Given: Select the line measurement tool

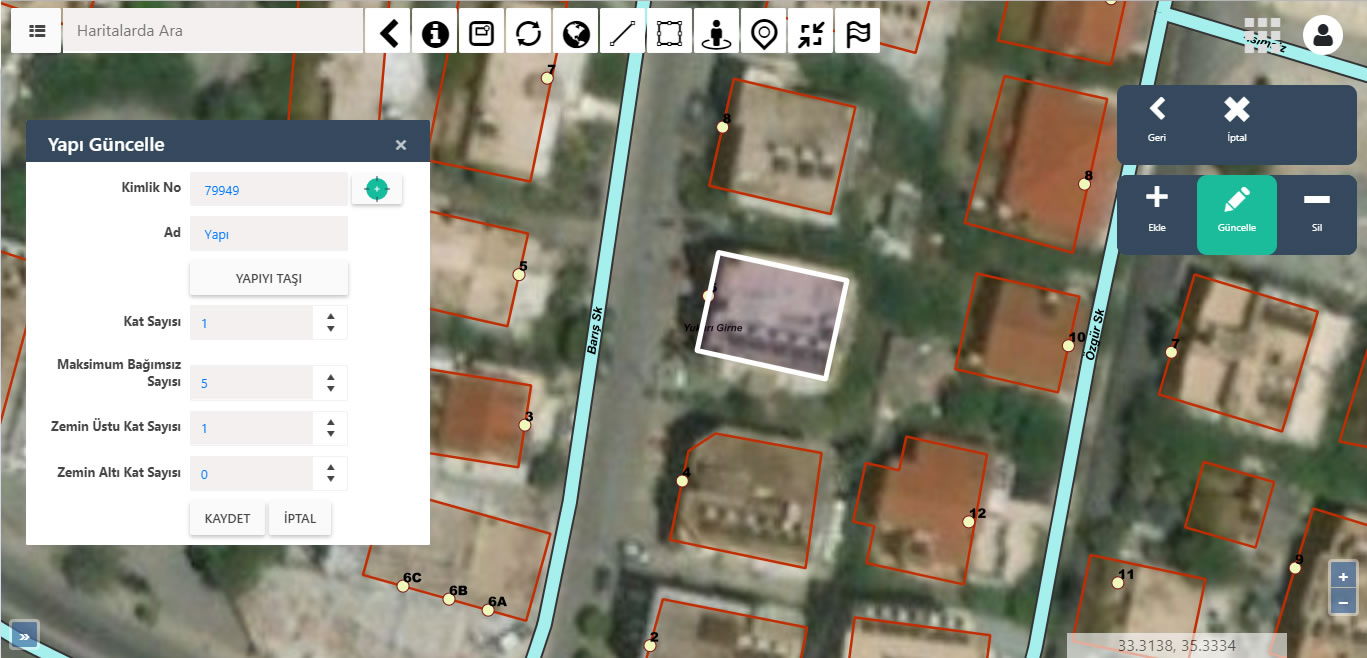Looking at the screenshot, I should [x=623, y=31].
